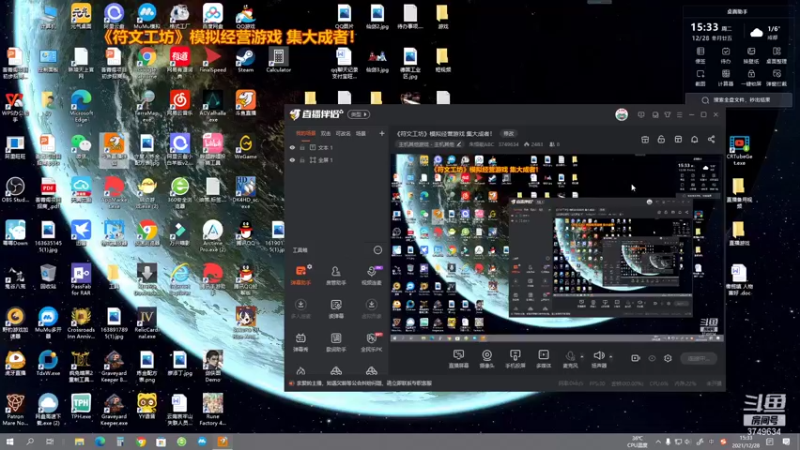Click the 直播屏幕 screen capture icon
Screen dimensions: 800x450
(458, 358)
